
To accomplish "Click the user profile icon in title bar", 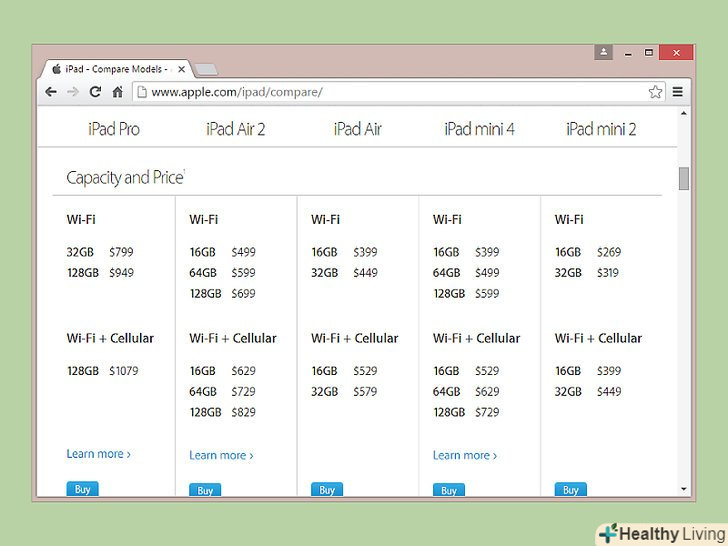I will (x=603, y=52).
